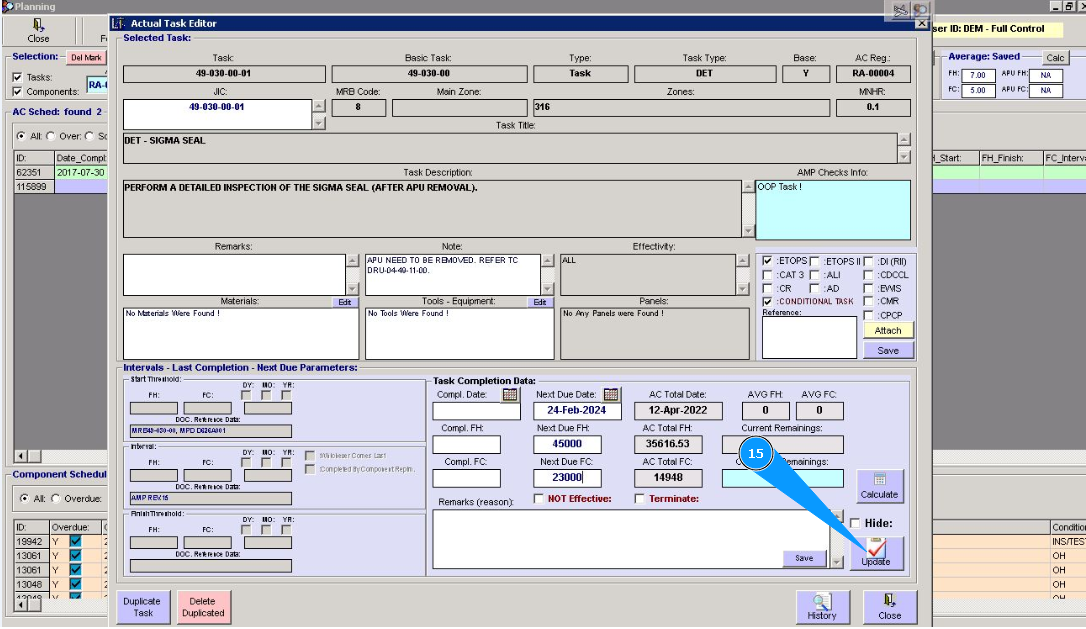Image resolution: width=1086 pixels, height=629 pixels.
Task: Toggle the ETOPS checkbox
Action: (x=767, y=261)
